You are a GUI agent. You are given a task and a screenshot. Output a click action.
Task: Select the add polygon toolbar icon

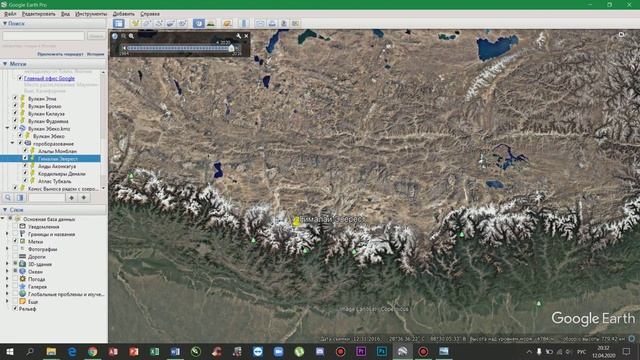[x=147, y=23]
